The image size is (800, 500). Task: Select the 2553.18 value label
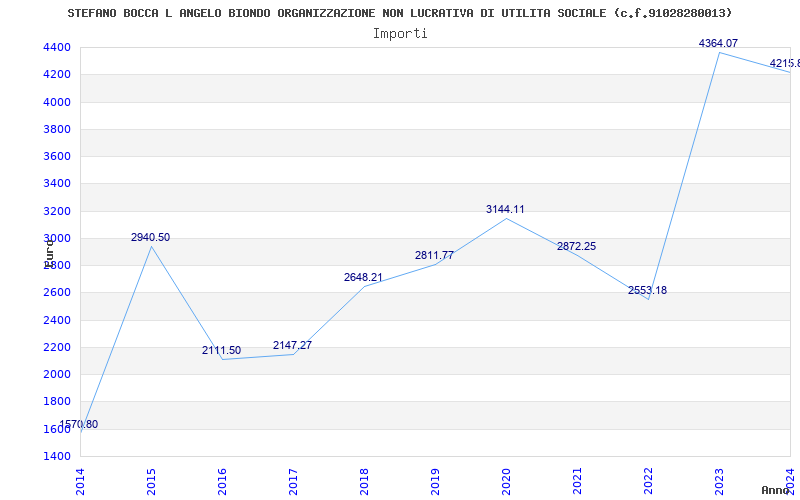(647, 290)
